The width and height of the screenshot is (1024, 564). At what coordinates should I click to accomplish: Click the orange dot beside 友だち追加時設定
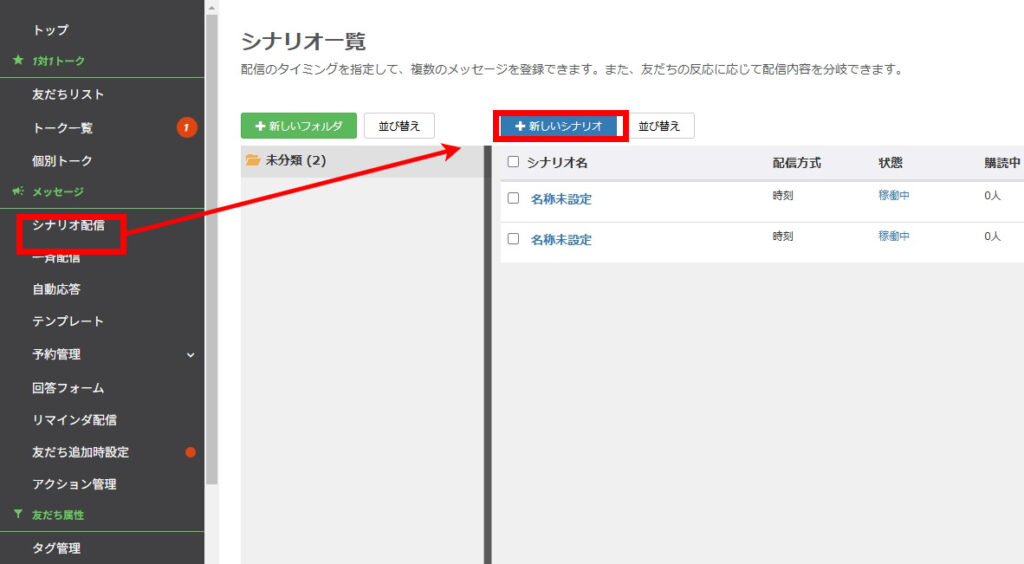click(190, 452)
